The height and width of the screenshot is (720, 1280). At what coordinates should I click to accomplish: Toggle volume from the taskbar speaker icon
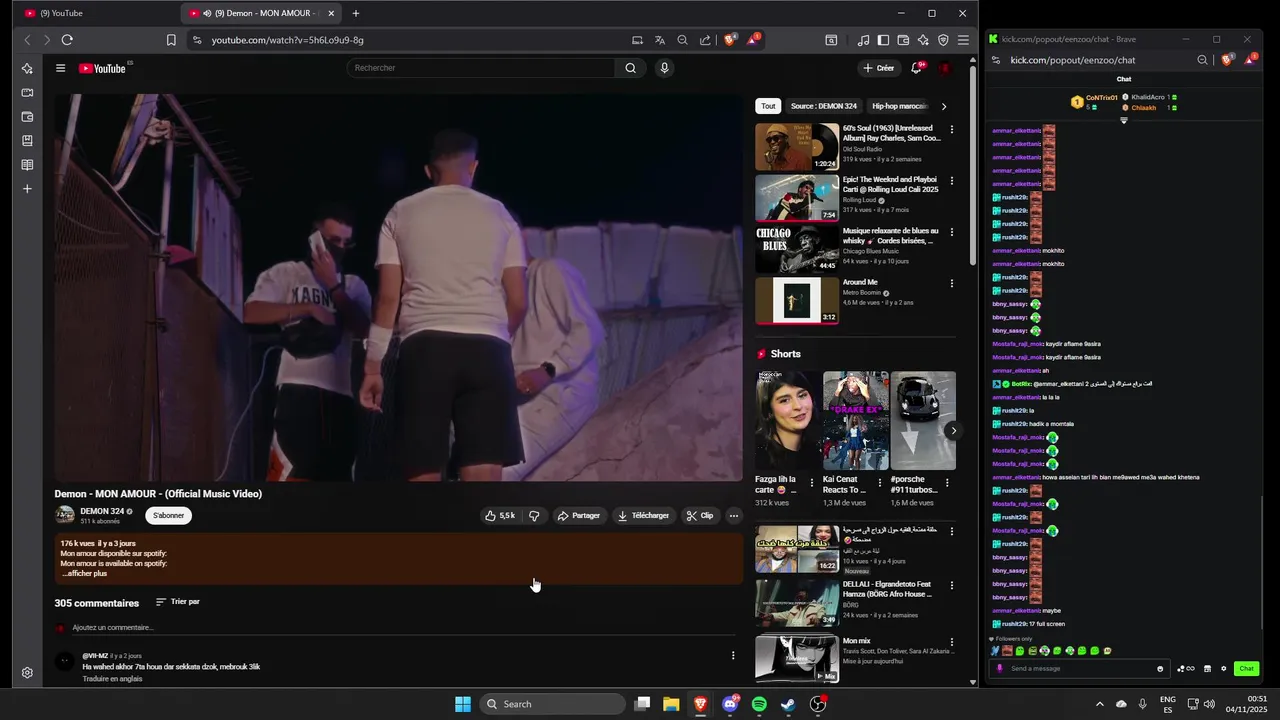coord(1209,704)
